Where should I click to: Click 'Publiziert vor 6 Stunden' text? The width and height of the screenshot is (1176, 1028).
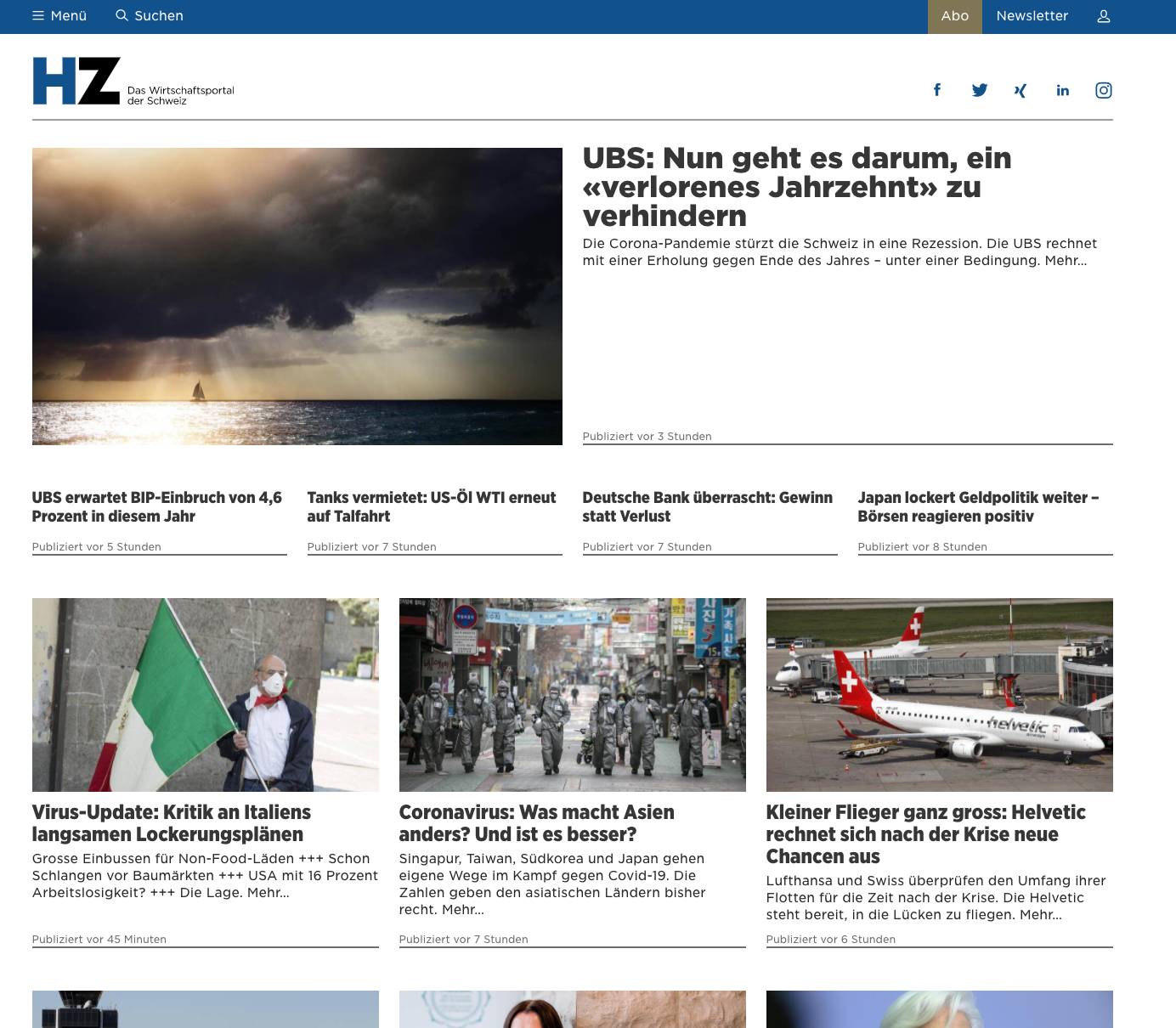(831, 940)
